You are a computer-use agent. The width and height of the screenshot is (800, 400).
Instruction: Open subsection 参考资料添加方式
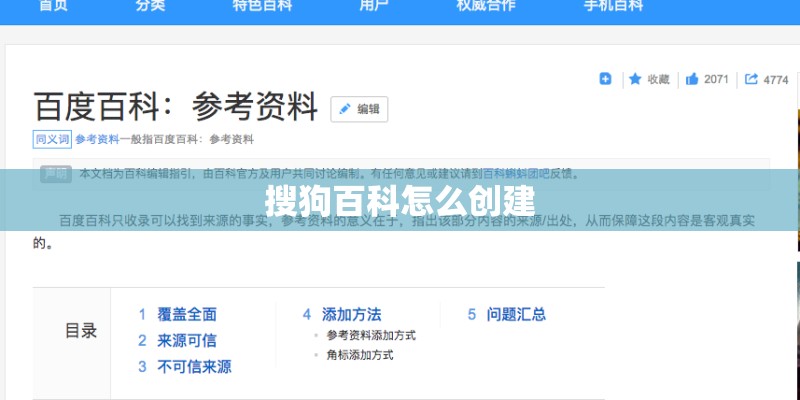point(371,336)
